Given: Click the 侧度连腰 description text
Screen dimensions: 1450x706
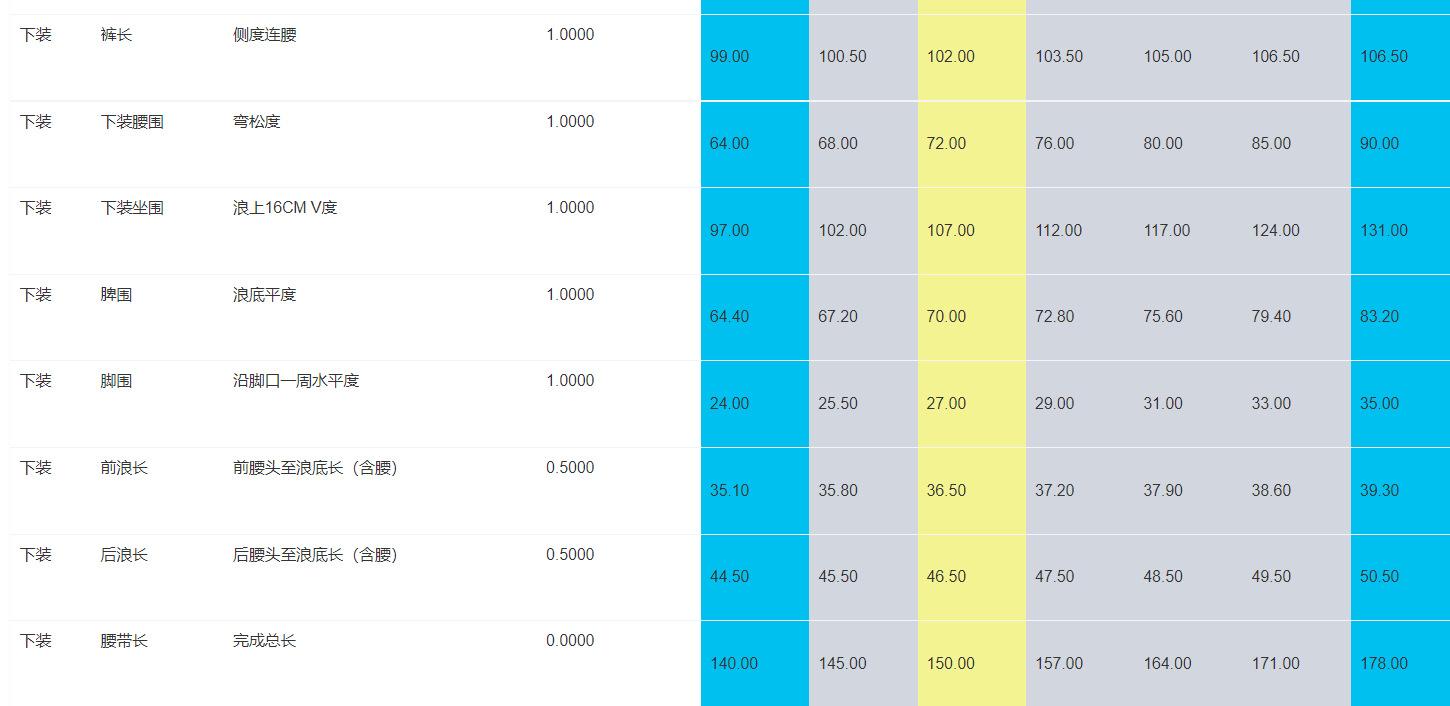Looking at the screenshot, I should [x=264, y=35].
